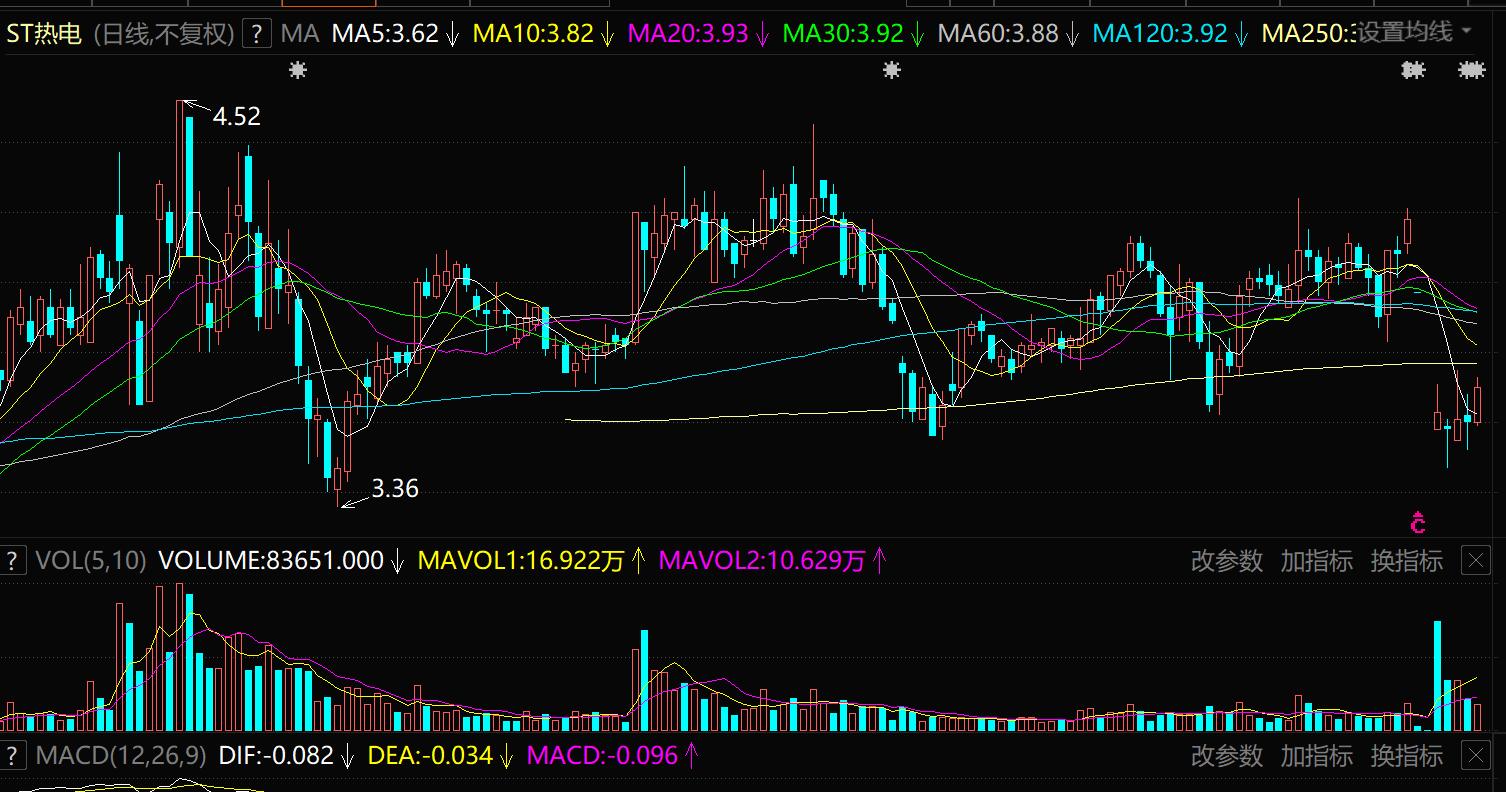Click the help icon next to ST热电 title
1506x792 pixels.
tap(257, 34)
